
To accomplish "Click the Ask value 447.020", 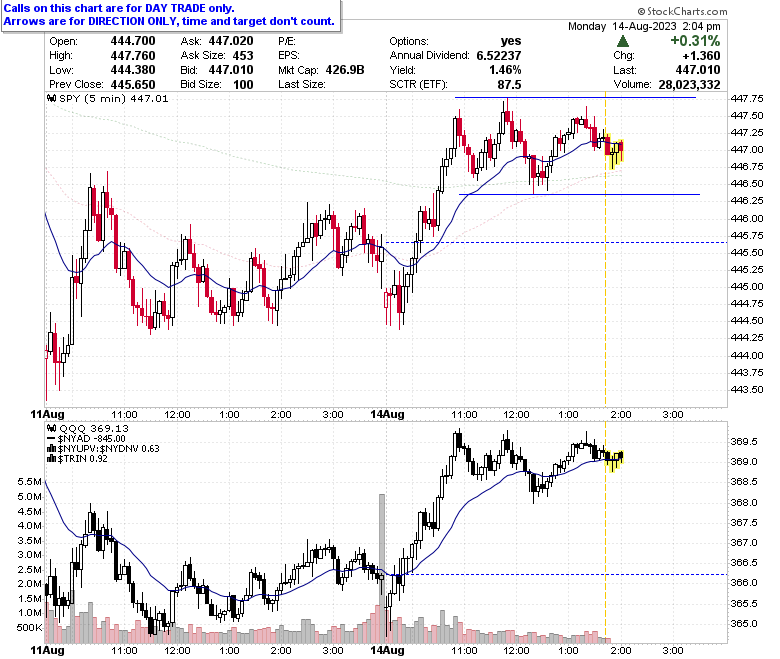I will click(231, 41).
